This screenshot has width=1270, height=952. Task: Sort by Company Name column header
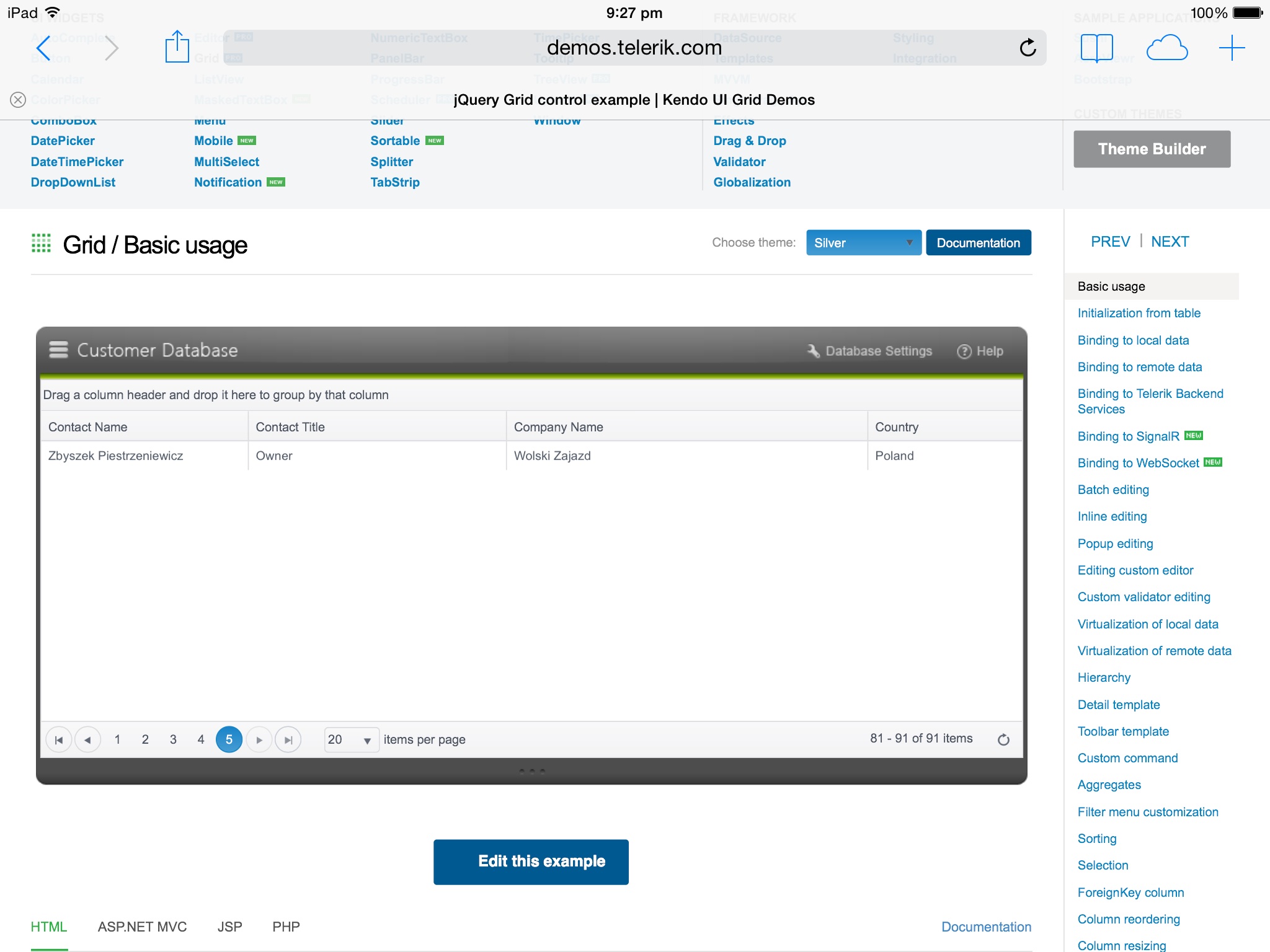[686, 426]
